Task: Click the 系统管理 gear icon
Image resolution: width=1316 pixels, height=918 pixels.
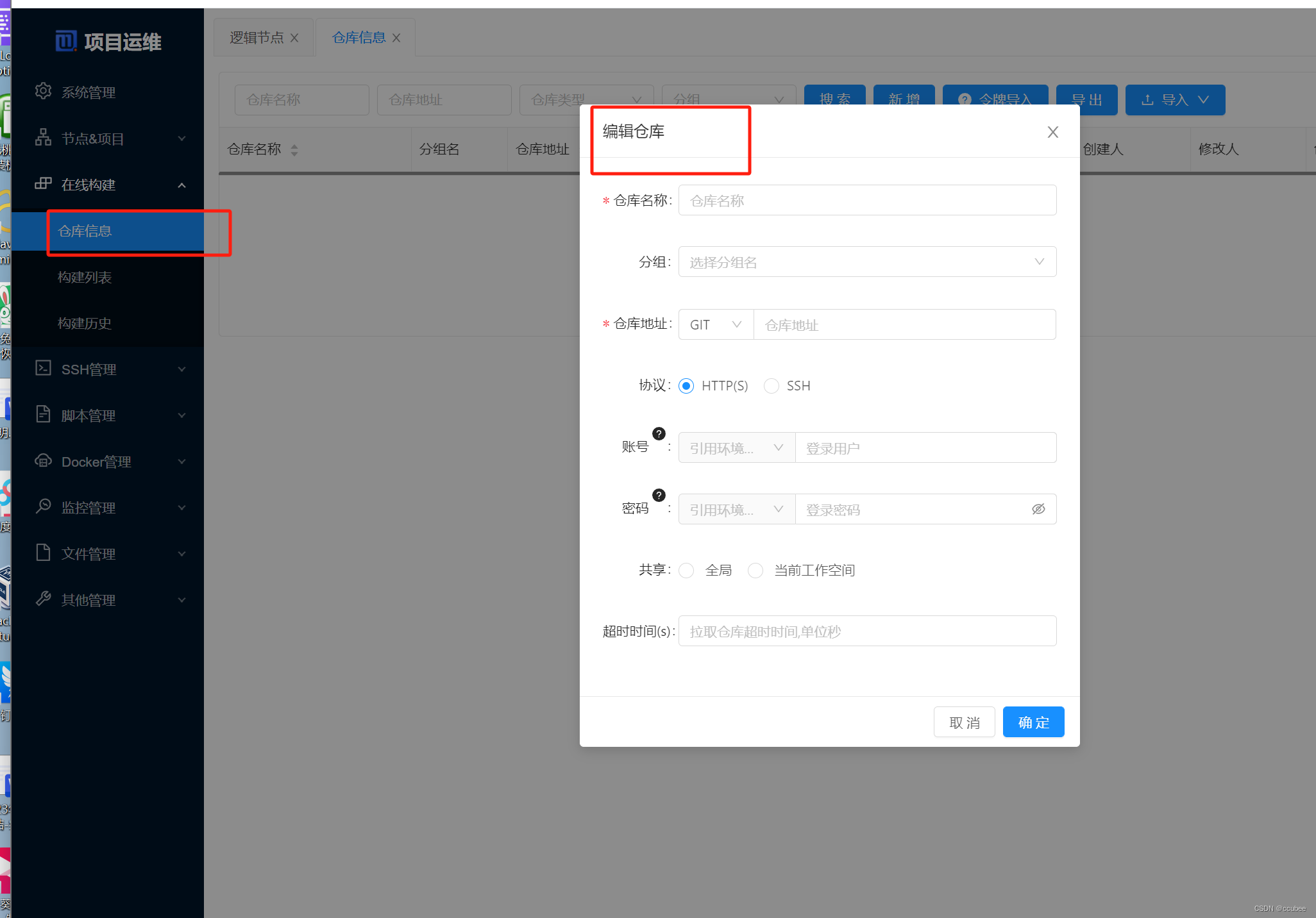Action: click(x=43, y=92)
